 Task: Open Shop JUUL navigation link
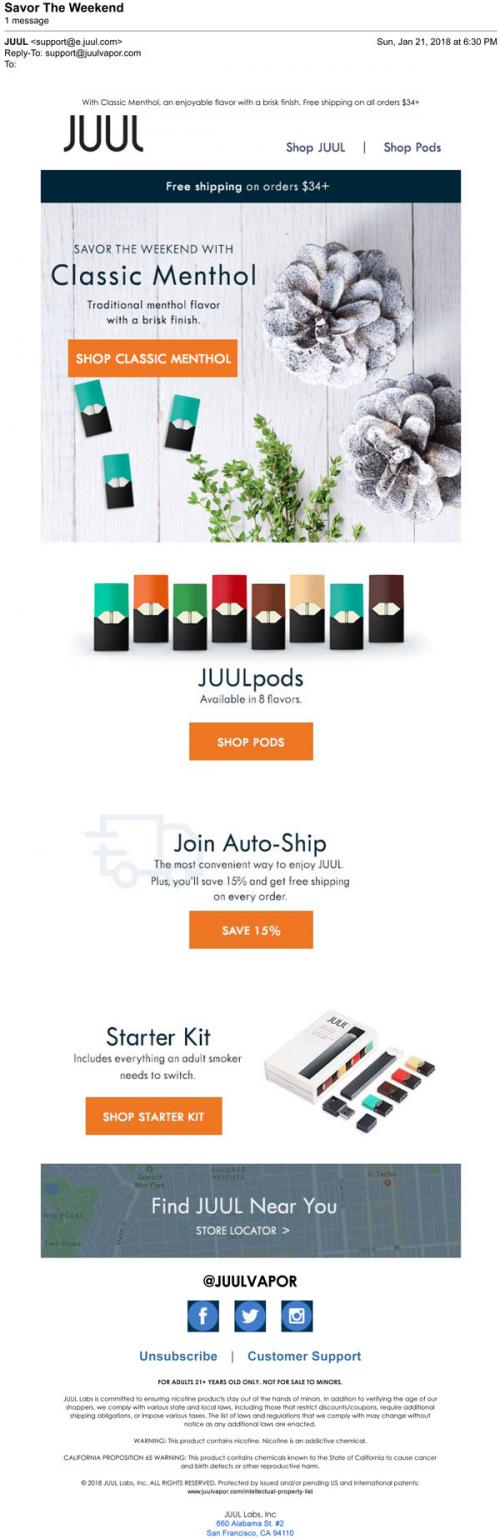[316, 147]
